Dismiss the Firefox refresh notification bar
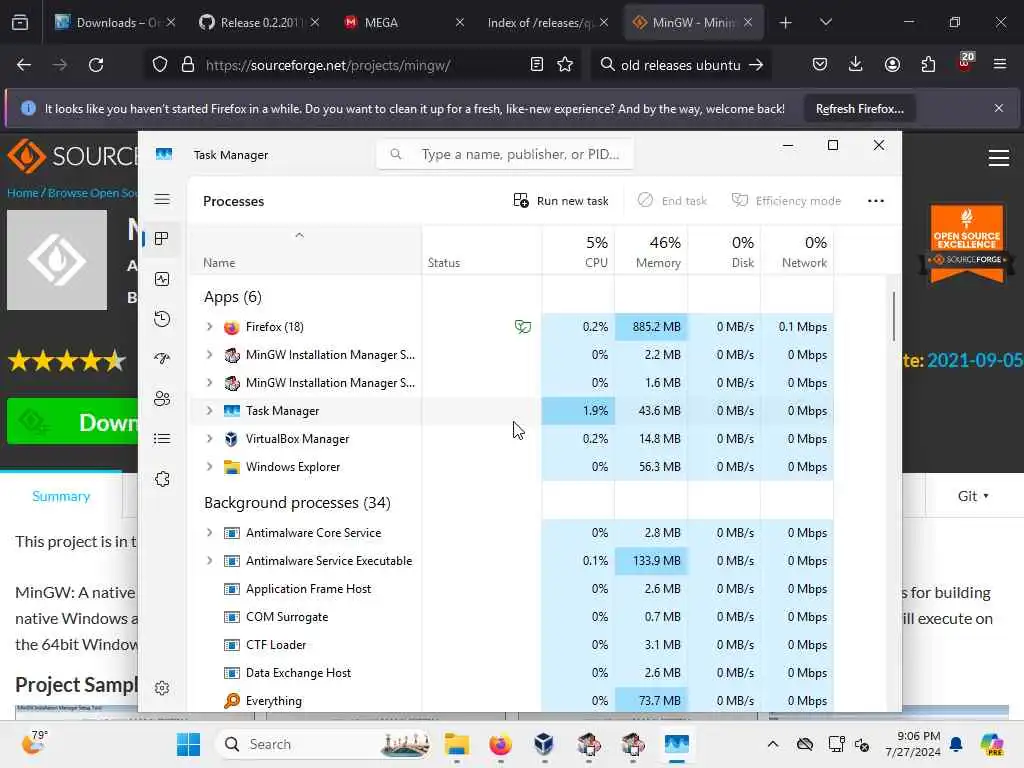The image size is (1024, 768). tap(999, 108)
